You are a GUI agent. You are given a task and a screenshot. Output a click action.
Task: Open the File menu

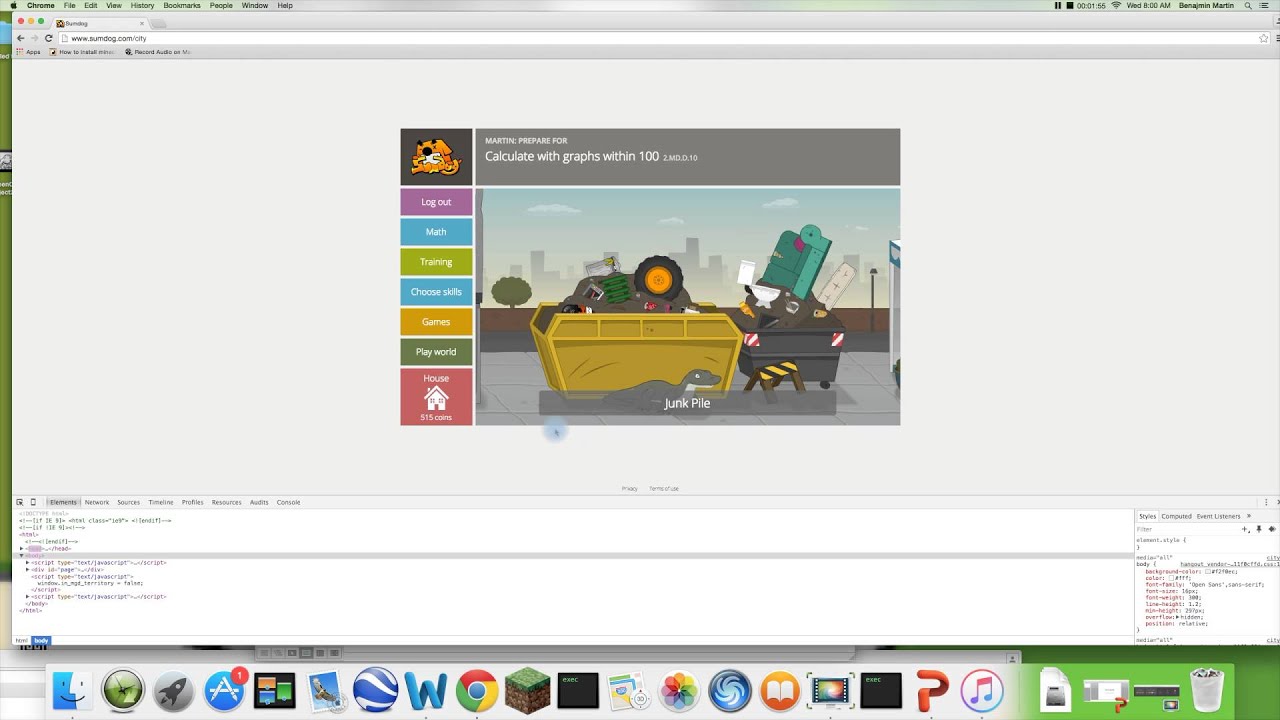[70, 5]
